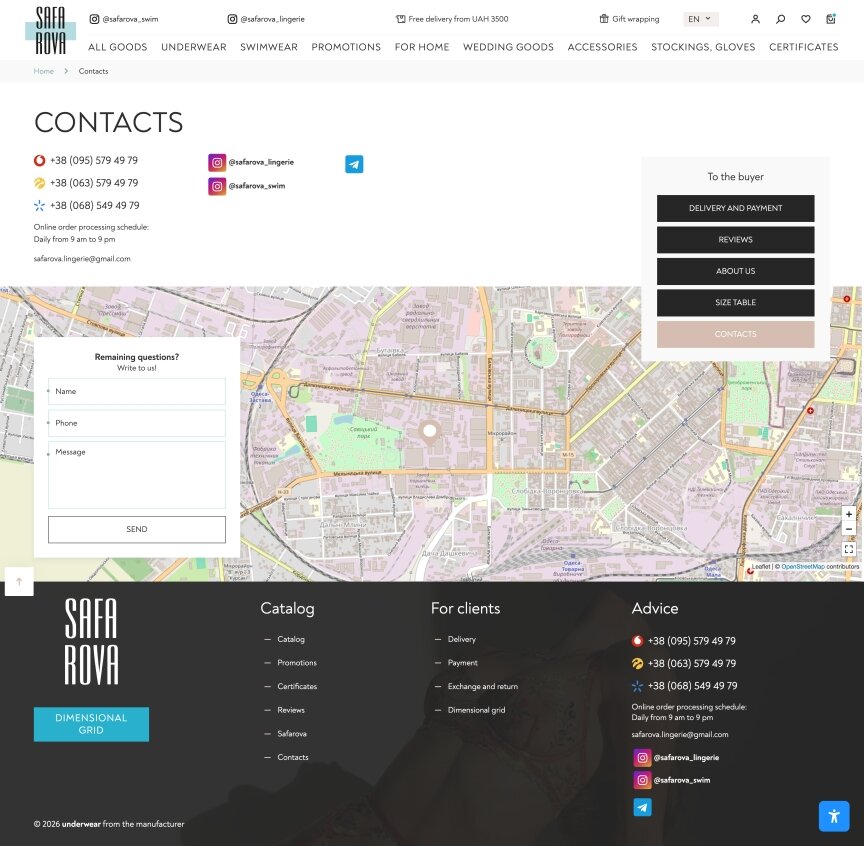The image size is (864, 846).
Task: Click the Instagram icon for @safarova_lingerie in contacts
Action: (x=217, y=163)
